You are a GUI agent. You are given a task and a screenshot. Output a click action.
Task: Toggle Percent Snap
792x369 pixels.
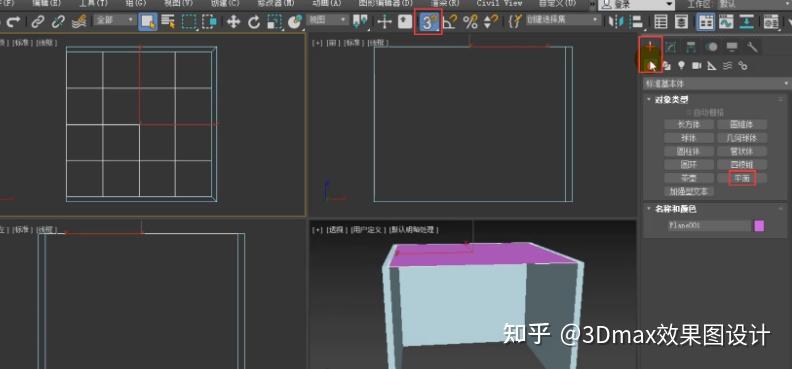(470, 22)
